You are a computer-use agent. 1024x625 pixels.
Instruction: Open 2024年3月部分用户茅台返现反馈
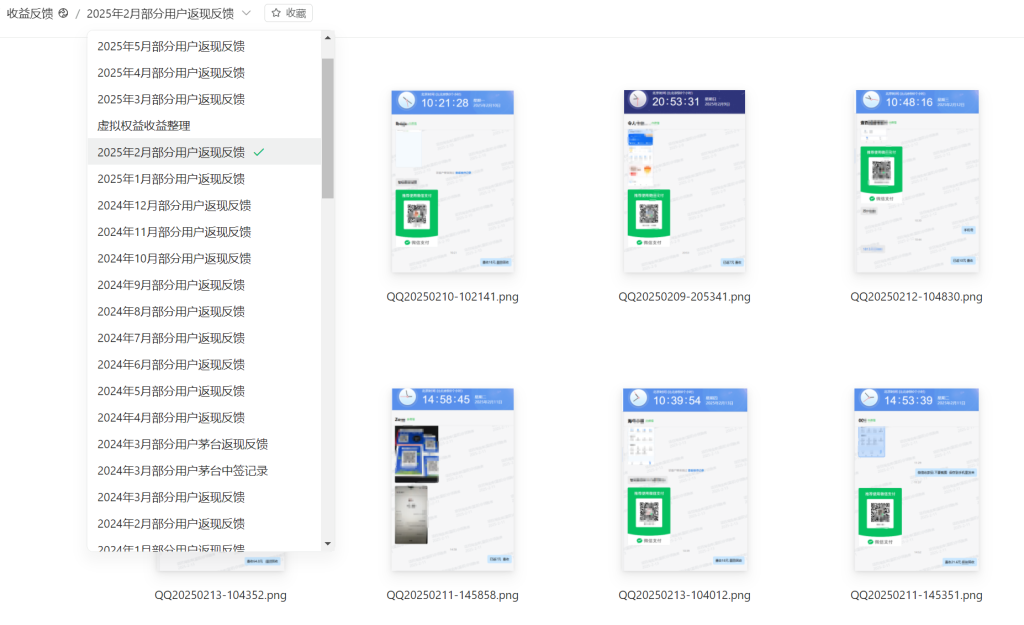tap(204, 444)
